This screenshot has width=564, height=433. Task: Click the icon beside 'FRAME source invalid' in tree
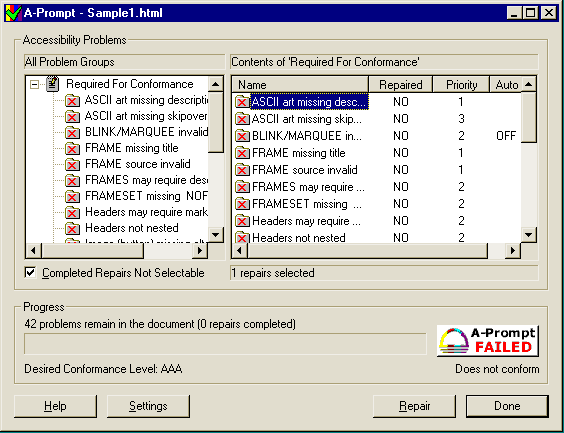click(x=72, y=164)
